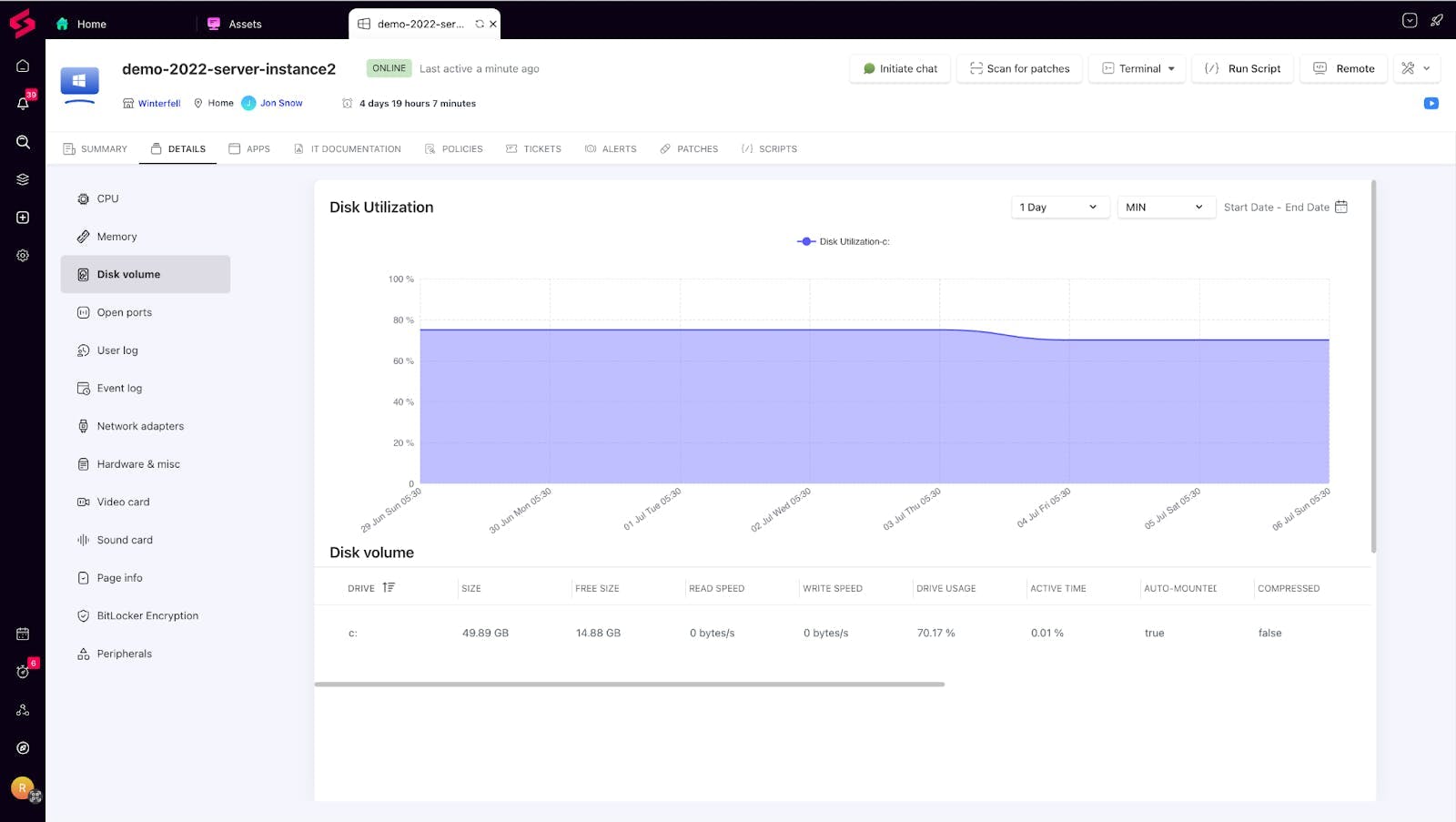
Task: Open the home icon in left rail
Action: point(23,66)
